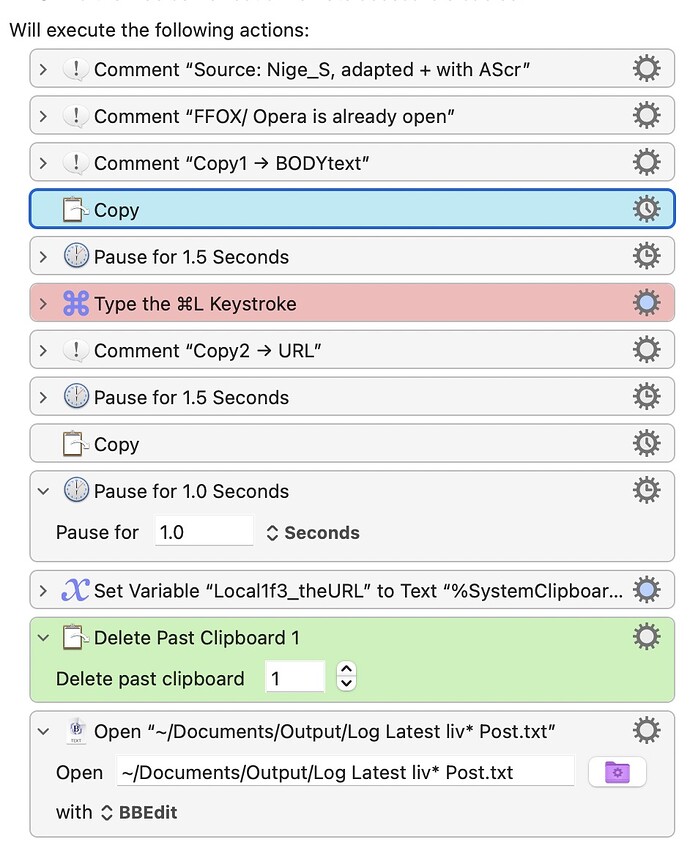Open the BBEdit application dropdown
Image resolution: width=690 pixels, height=845 pixels.
[x=140, y=813]
